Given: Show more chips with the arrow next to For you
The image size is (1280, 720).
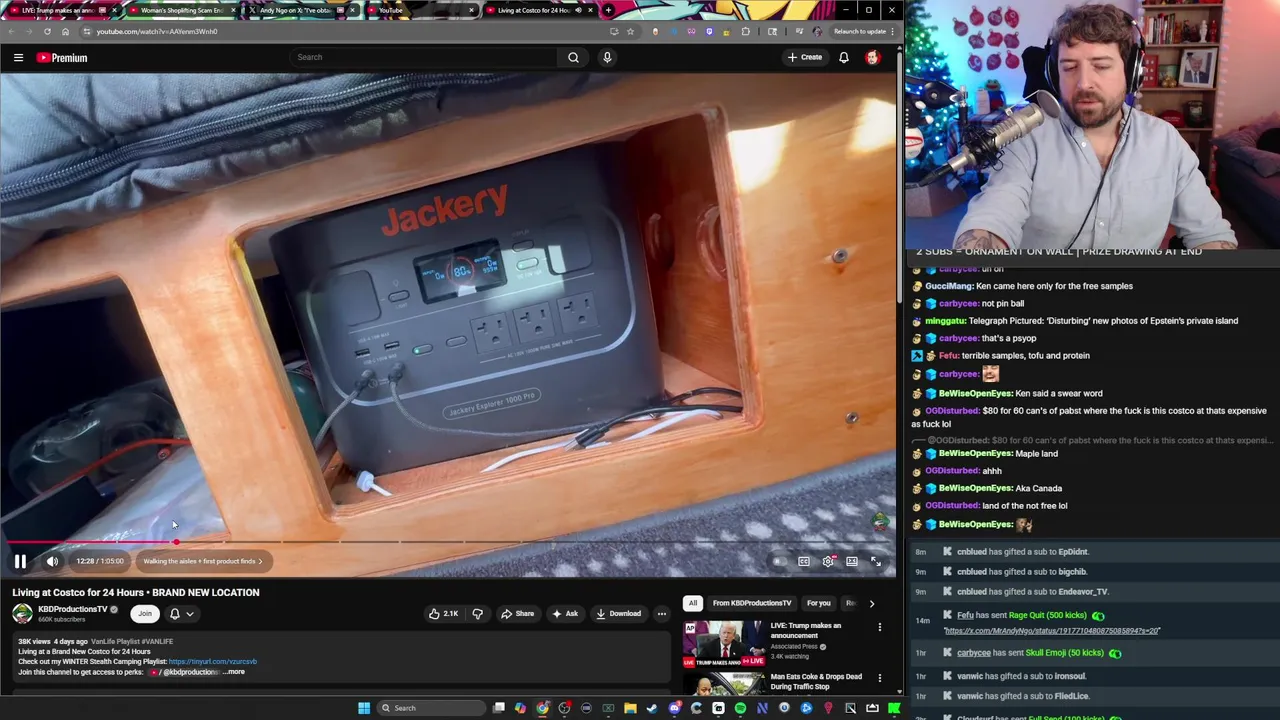Looking at the screenshot, I should 871,603.
